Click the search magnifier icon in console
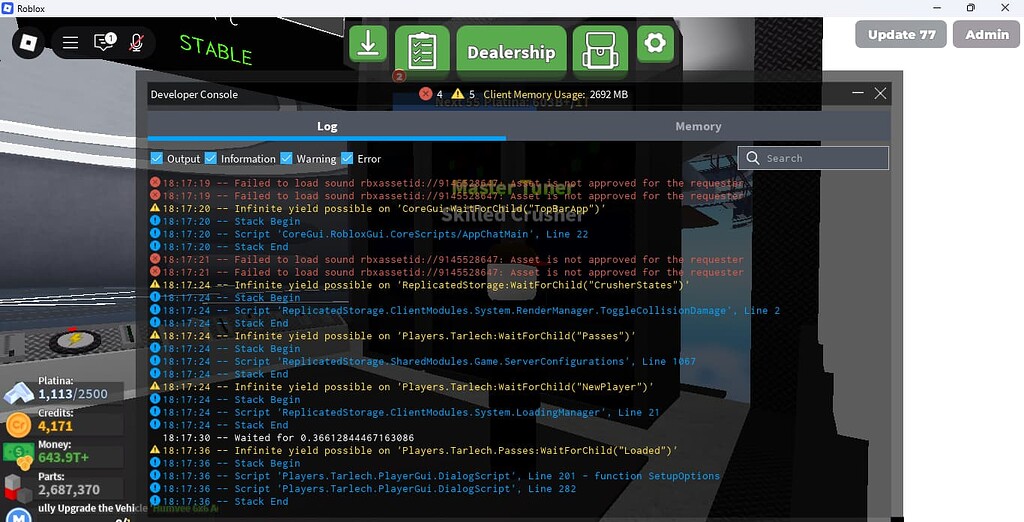This screenshot has width=1024, height=522. pyautogui.click(x=752, y=158)
